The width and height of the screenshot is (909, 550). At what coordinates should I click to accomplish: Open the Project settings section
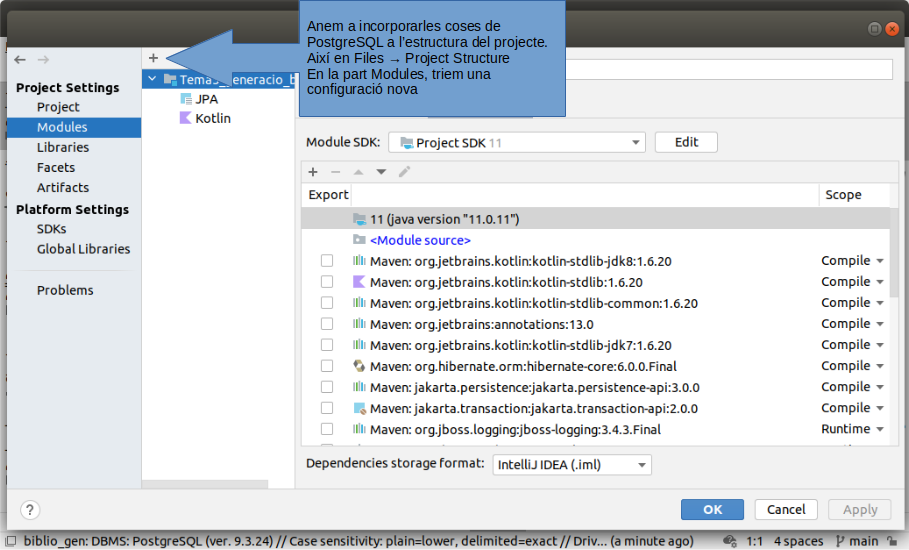coord(58,107)
